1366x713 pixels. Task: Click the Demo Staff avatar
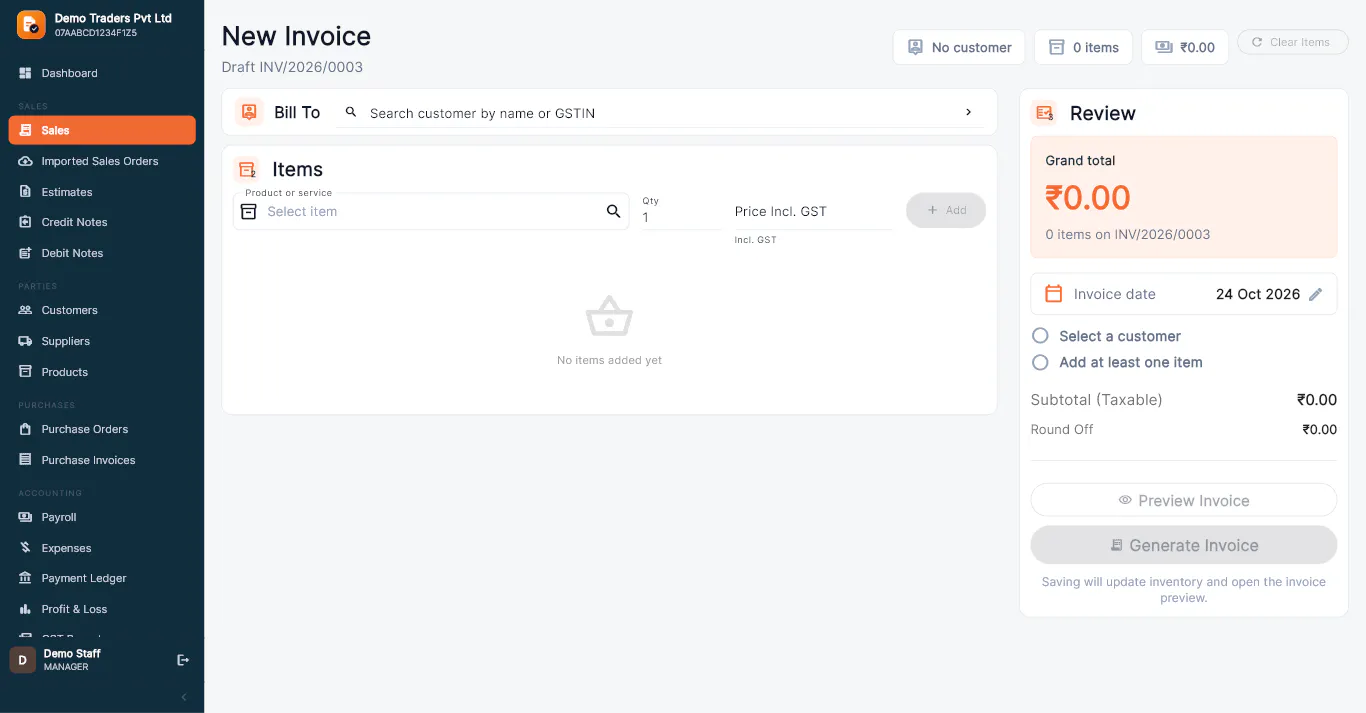(23, 660)
